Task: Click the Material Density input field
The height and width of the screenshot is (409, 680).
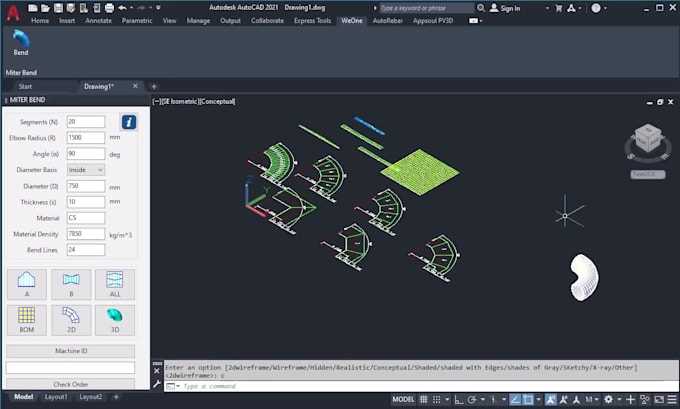Action: tap(86, 234)
